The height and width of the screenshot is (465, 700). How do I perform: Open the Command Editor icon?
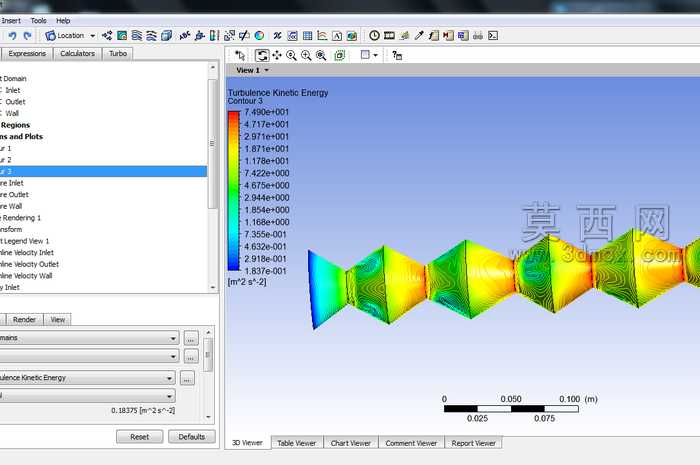[493, 36]
